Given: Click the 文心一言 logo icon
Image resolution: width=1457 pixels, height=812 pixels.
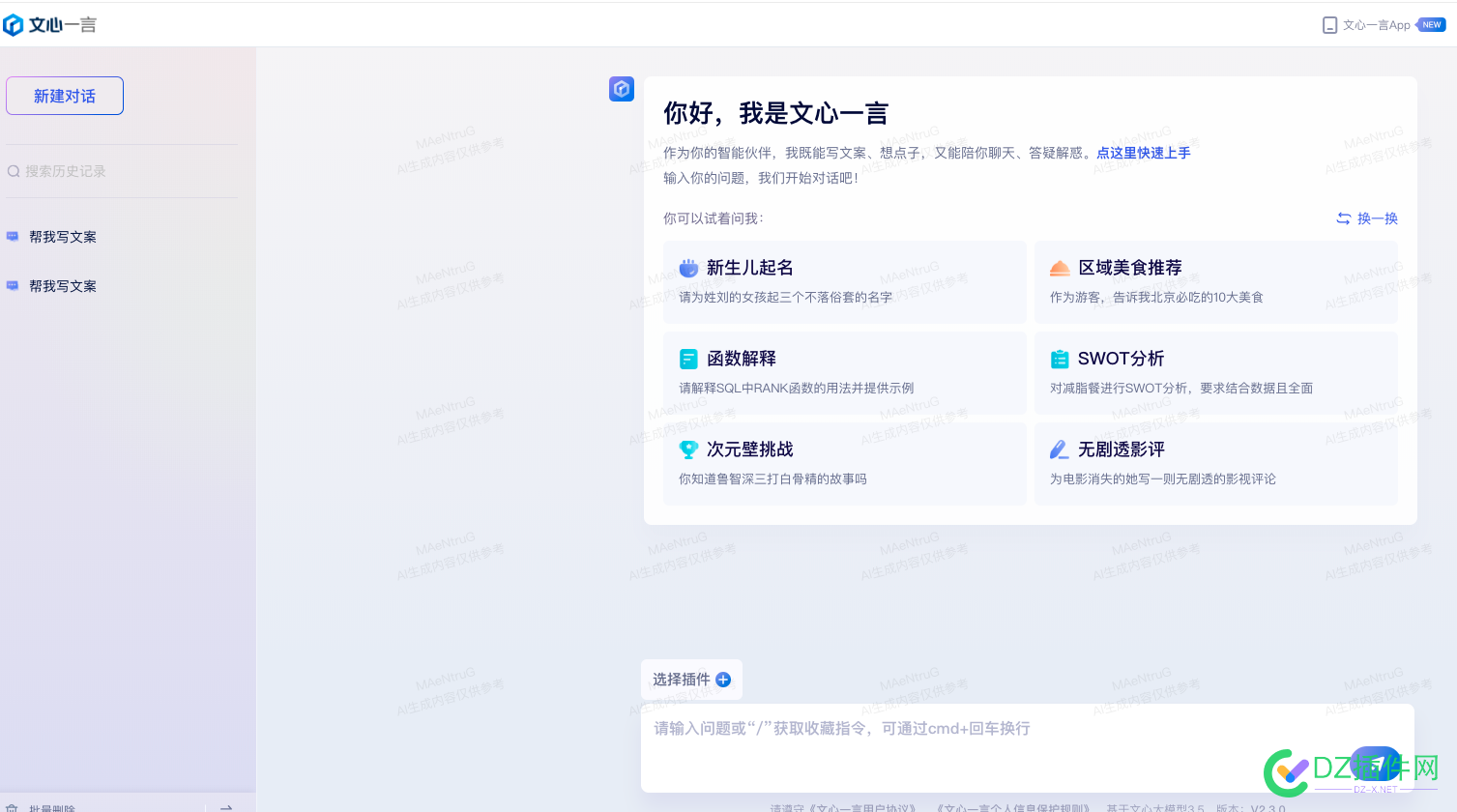Looking at the screenshot, I should [x=14, y=25].
